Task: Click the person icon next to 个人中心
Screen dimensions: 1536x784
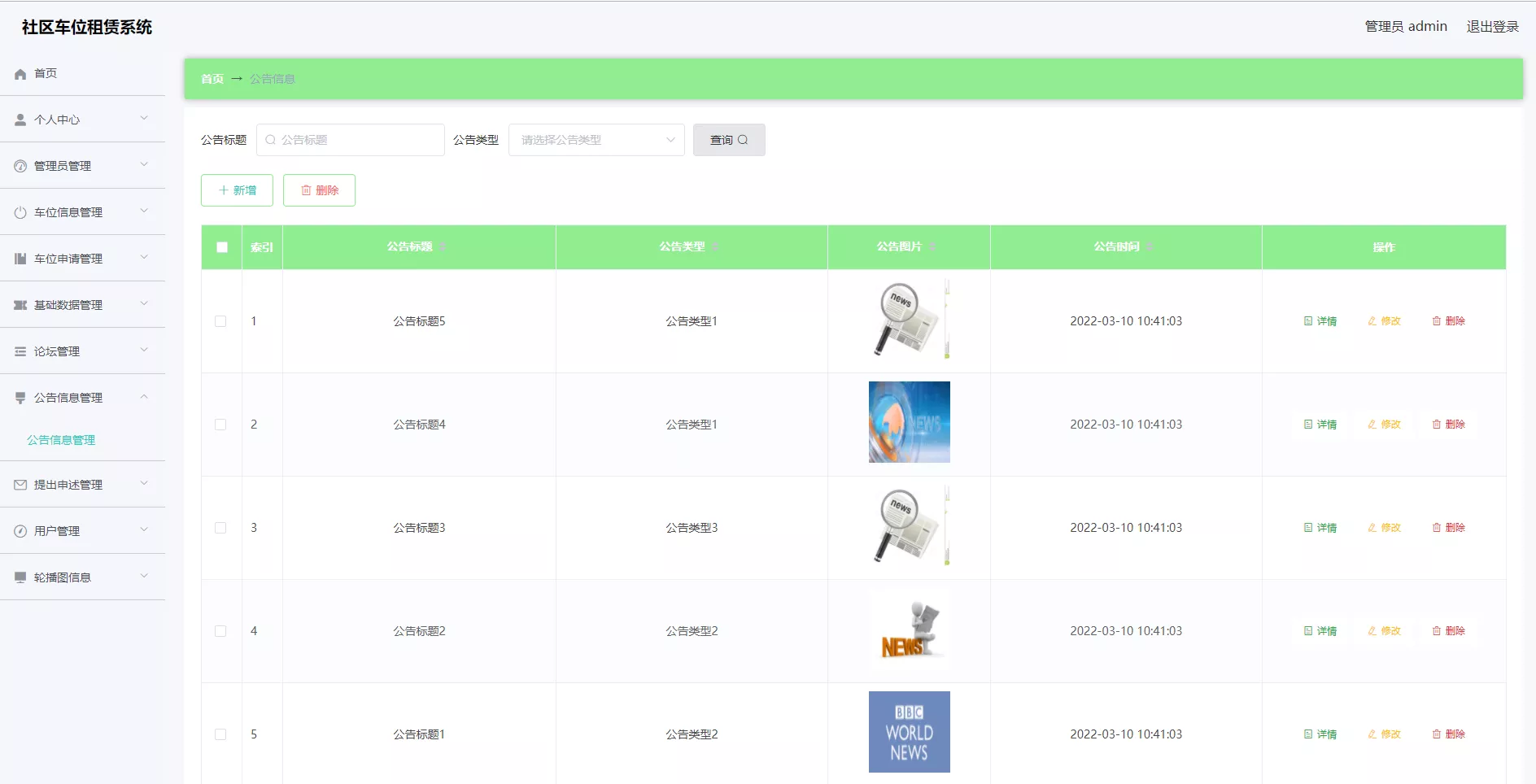Action: pos(20,120)
